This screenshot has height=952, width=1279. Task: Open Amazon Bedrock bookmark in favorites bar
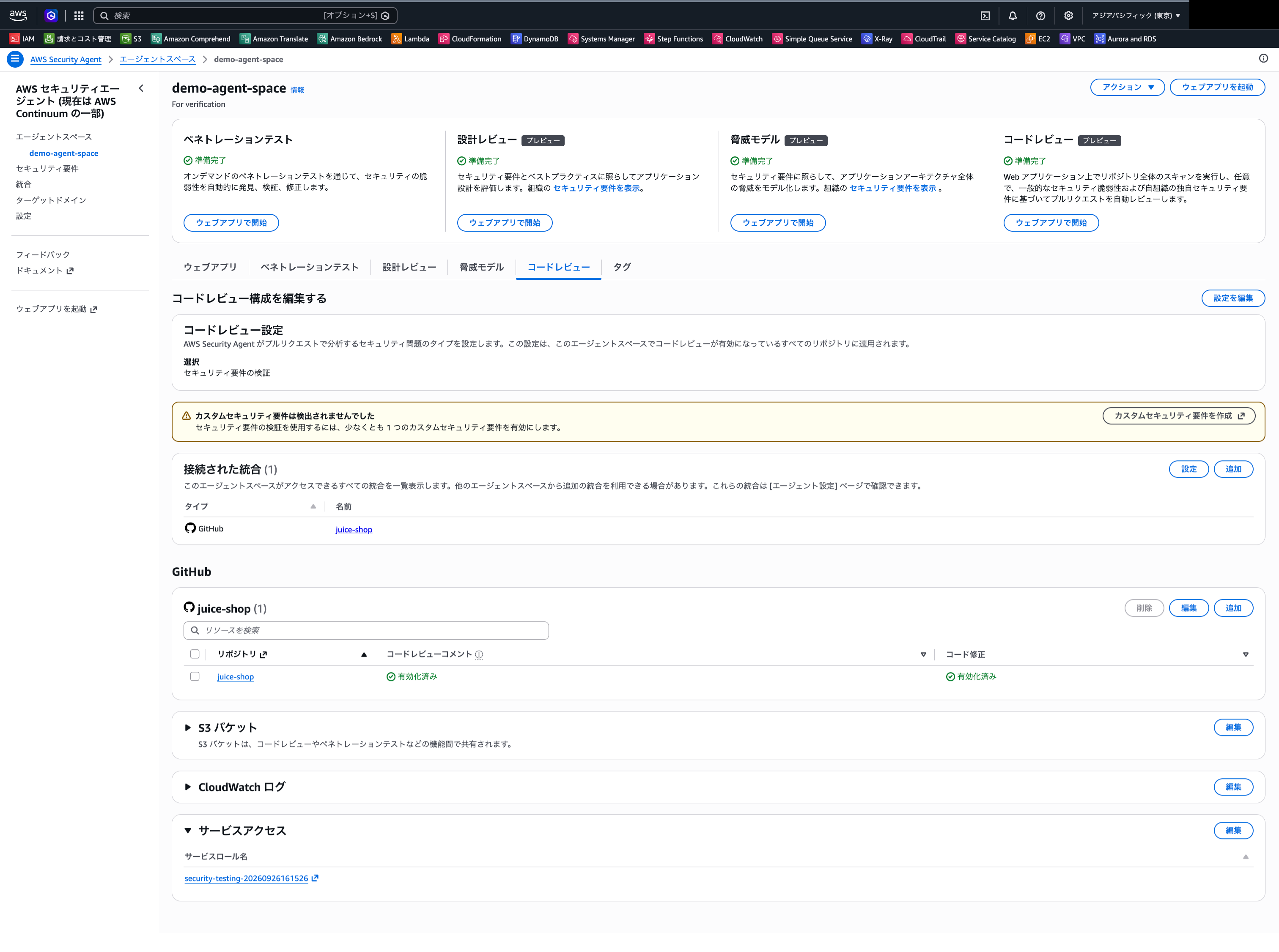pyautogui.click(x=349, y=38)
